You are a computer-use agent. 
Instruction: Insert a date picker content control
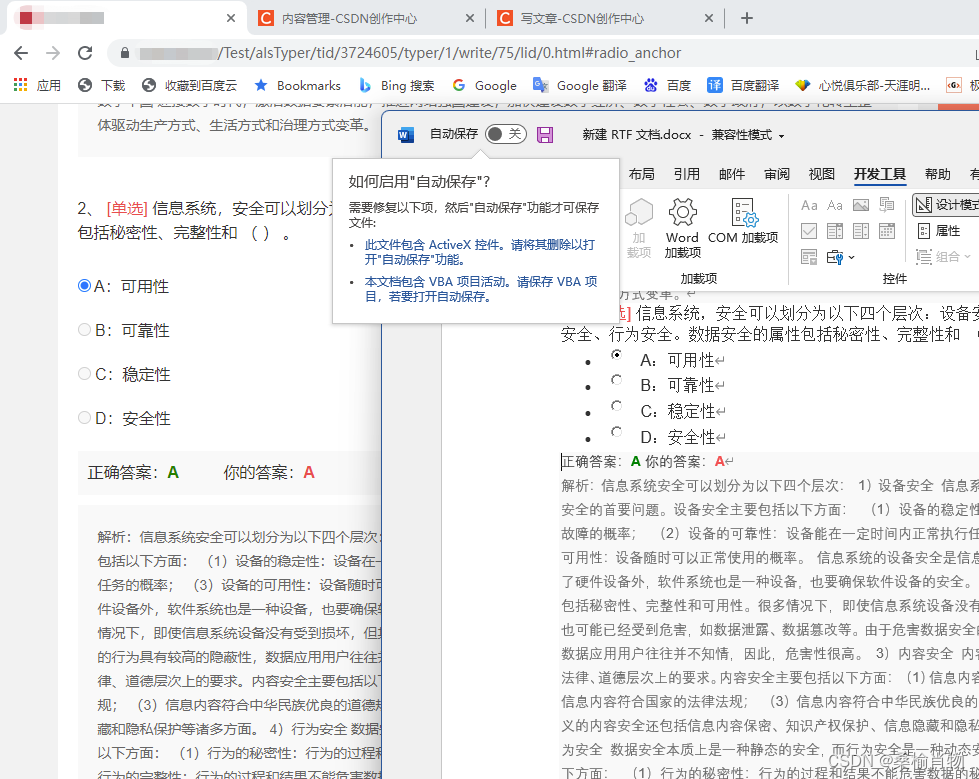click(887, 231)
